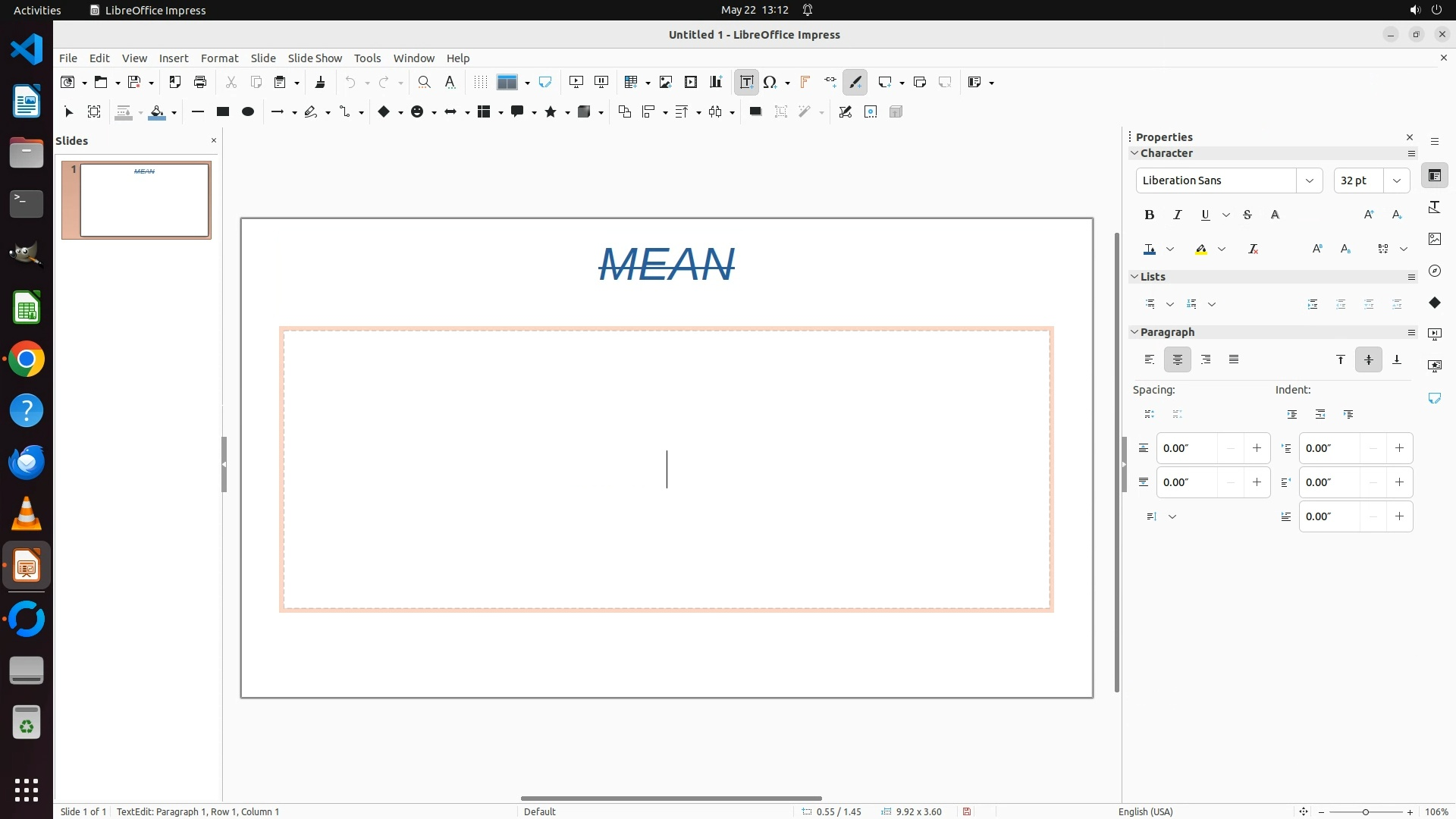The width and height of the screenshot is (1456, 819).
Task: Increase above paragraph spacing with plus
Action: click(x=1257, y=448)
